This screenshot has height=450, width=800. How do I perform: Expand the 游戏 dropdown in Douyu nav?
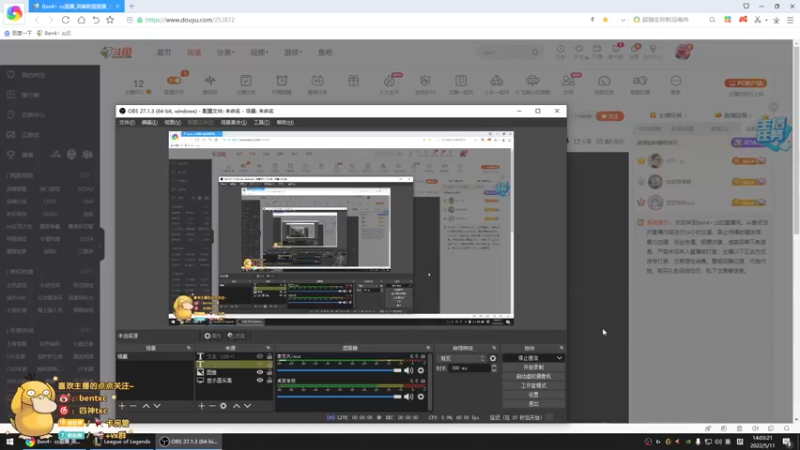tap(293, 53)
